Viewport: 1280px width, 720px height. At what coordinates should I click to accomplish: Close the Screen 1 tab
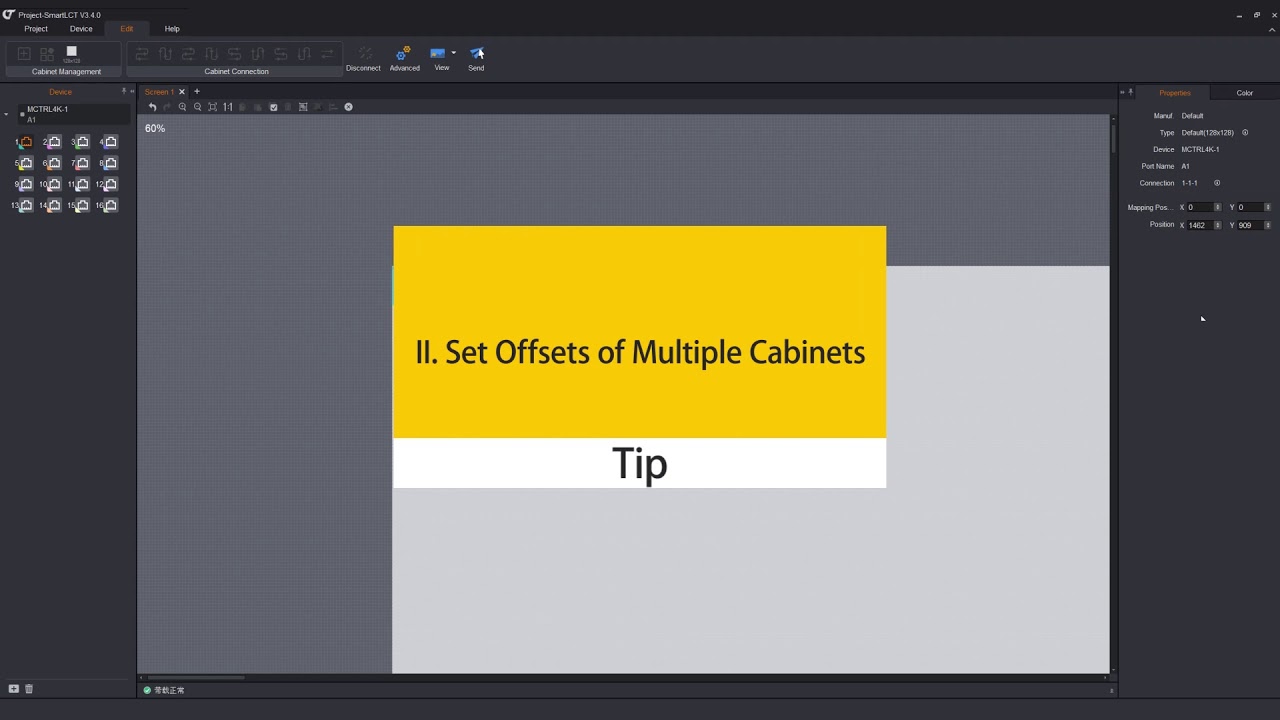coord(182,92)
